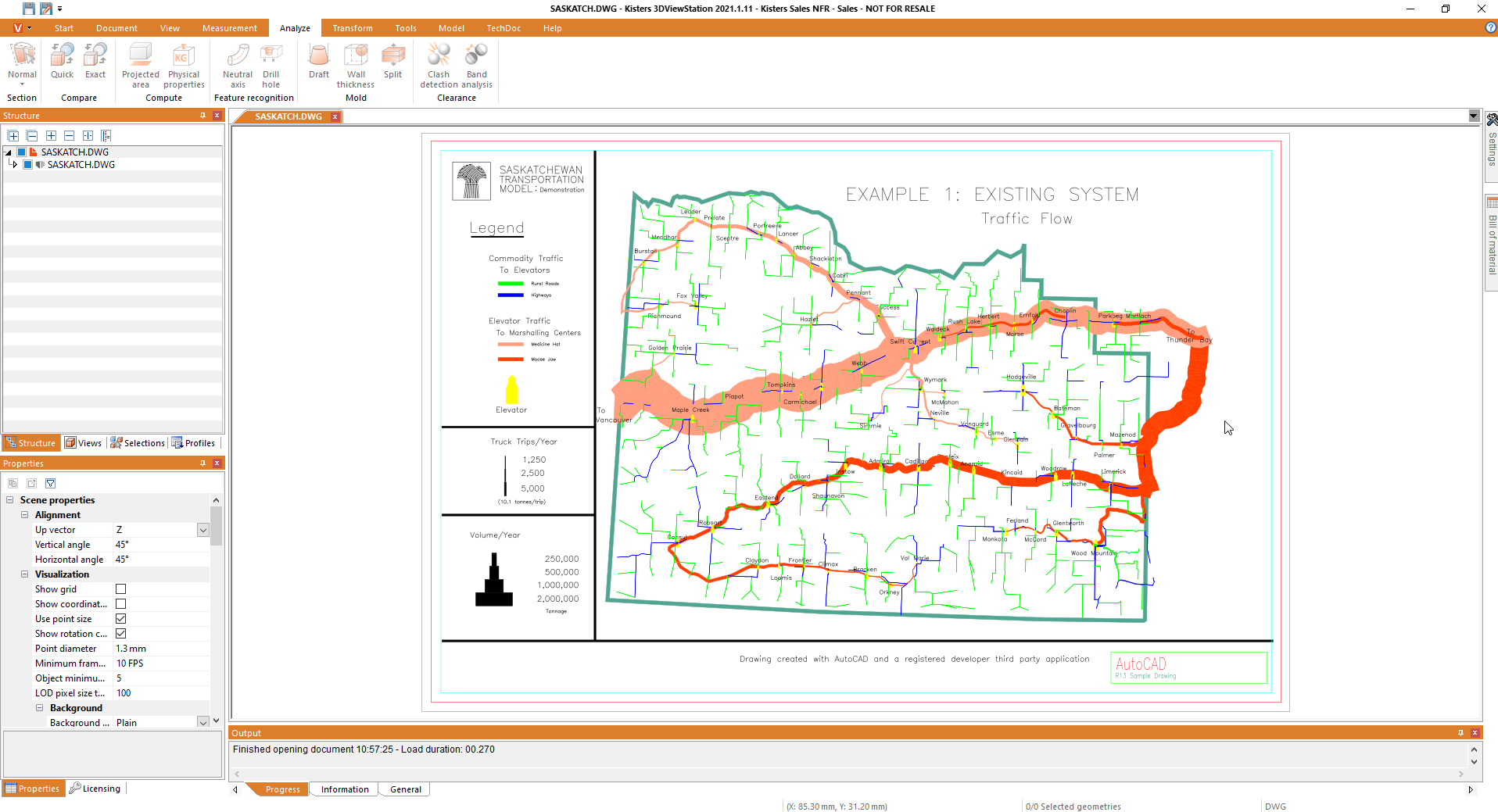Run Quick compare
Image resolution: width=1498 pixels, height=812 pixels.
point(62,62)
